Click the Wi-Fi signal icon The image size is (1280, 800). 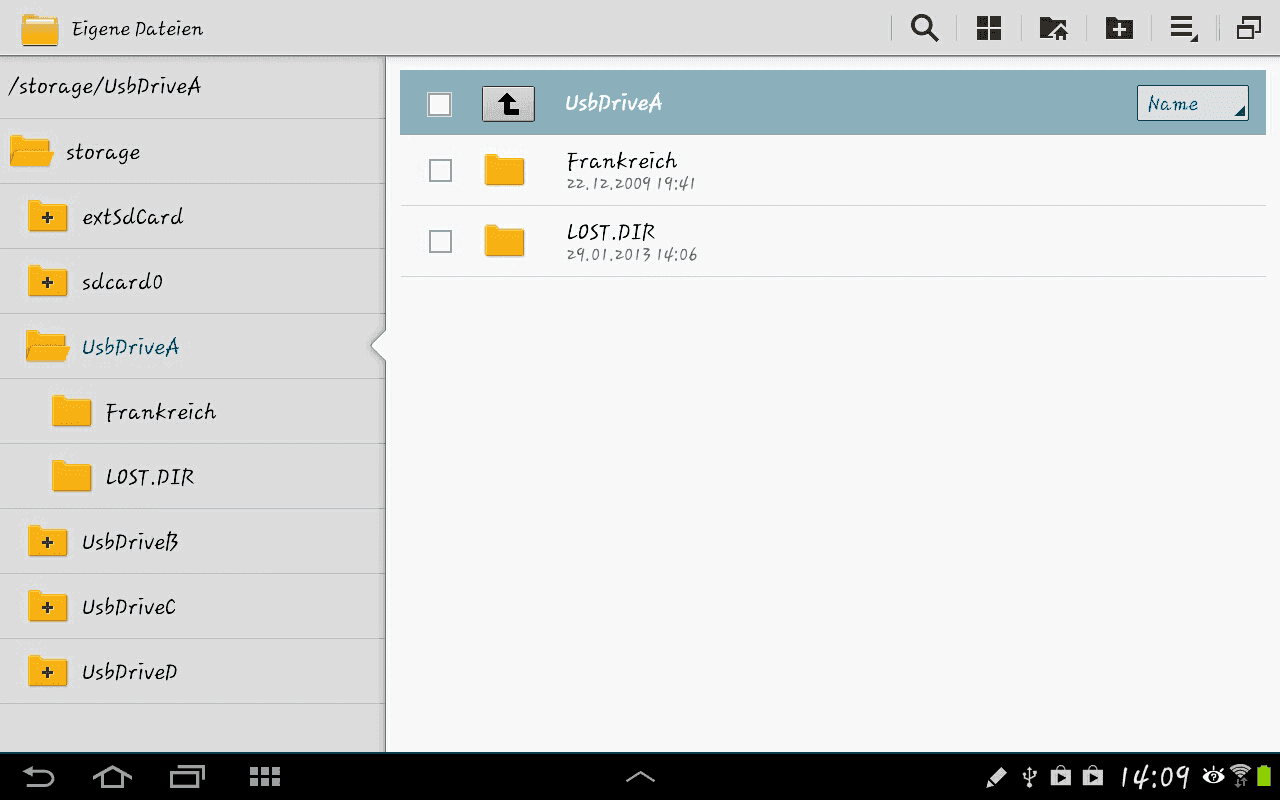[x=1241, y=776]
